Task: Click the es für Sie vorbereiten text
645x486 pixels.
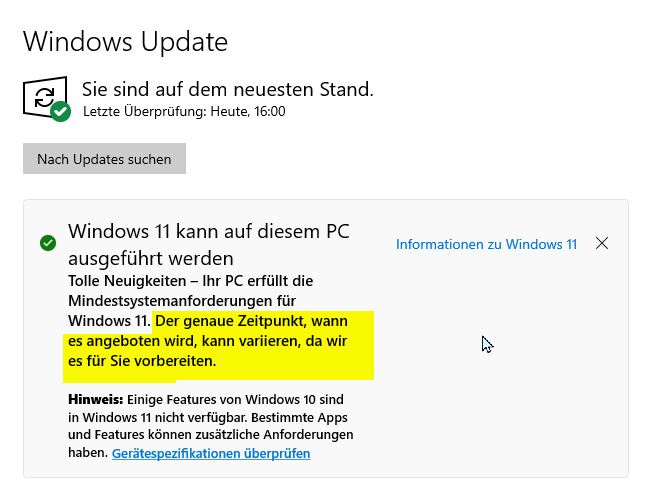Action: point(142,361)
